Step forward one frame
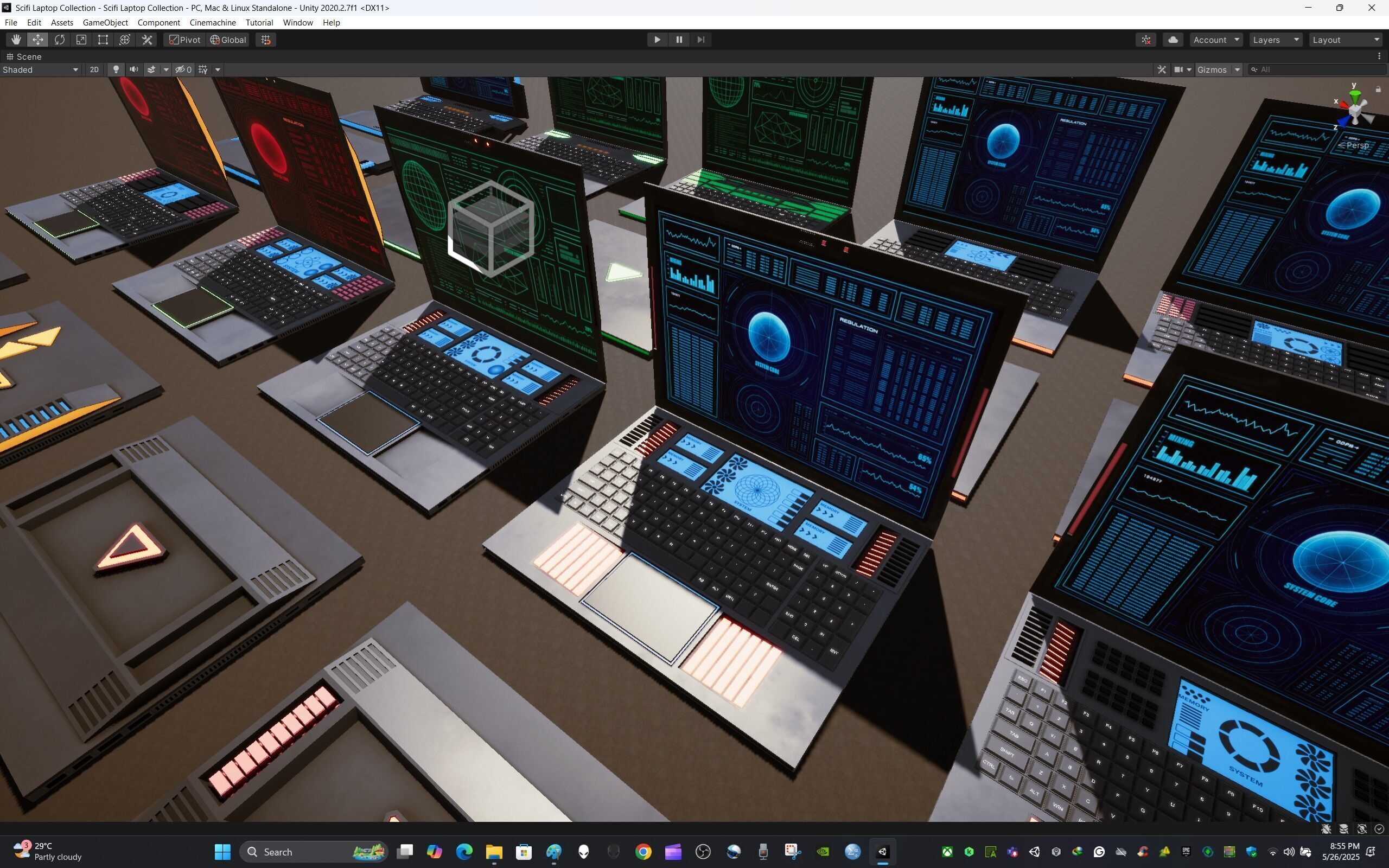This screenshot has height=868, width=1389. click(x=701, y=40)
